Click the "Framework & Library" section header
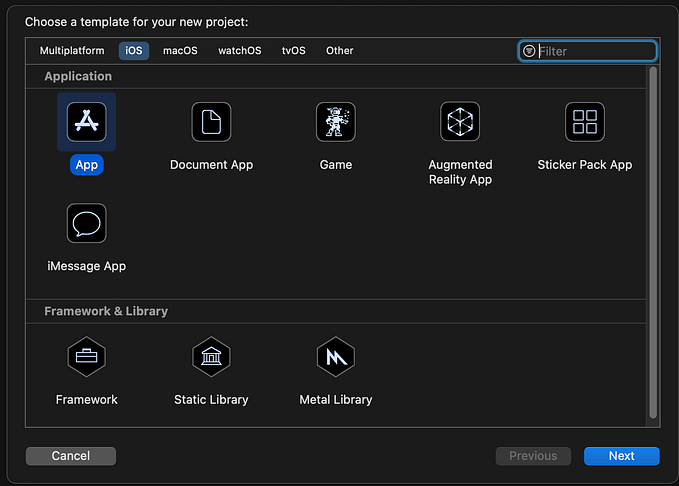 pos(106,311)
